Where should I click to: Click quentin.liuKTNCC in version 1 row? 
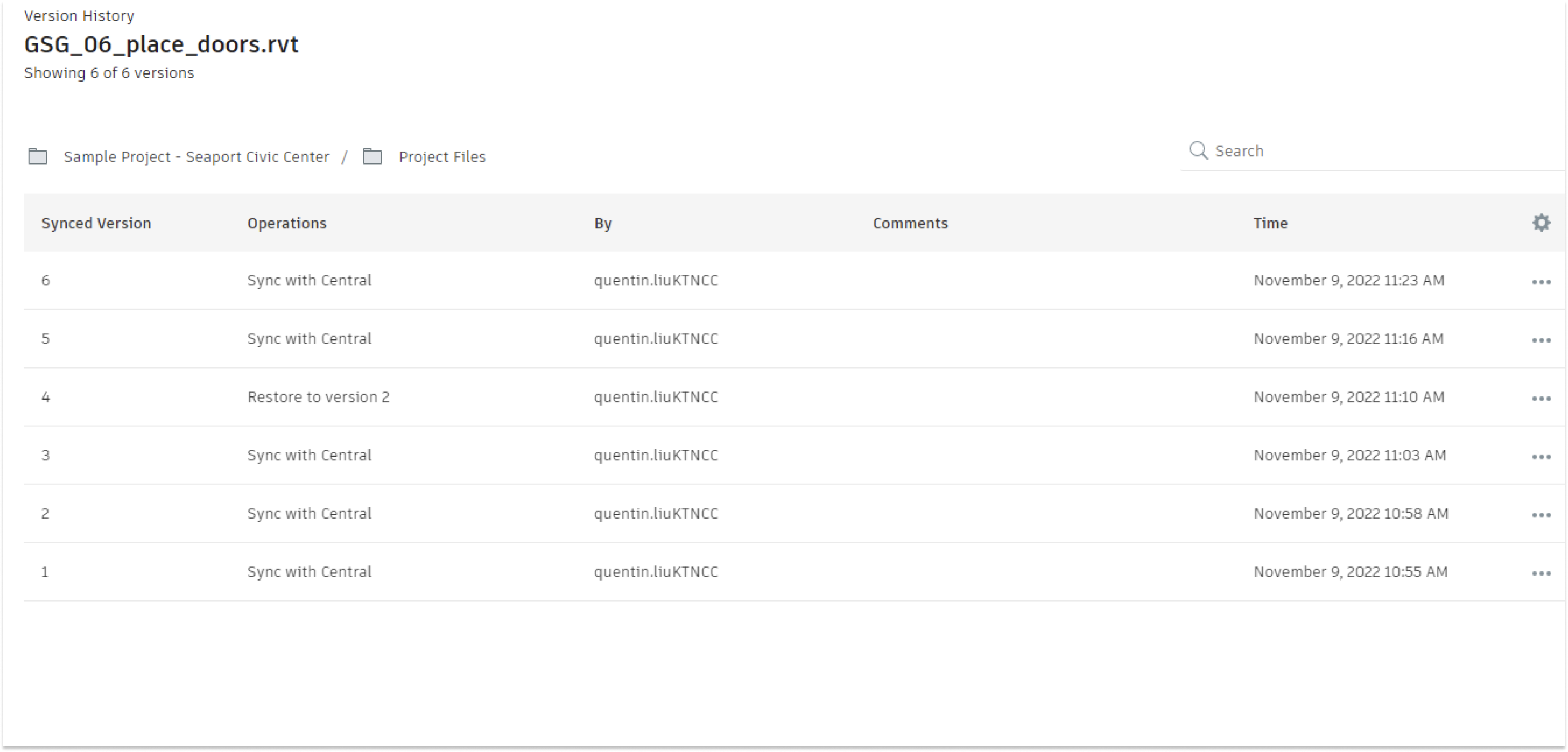point(656,572)
